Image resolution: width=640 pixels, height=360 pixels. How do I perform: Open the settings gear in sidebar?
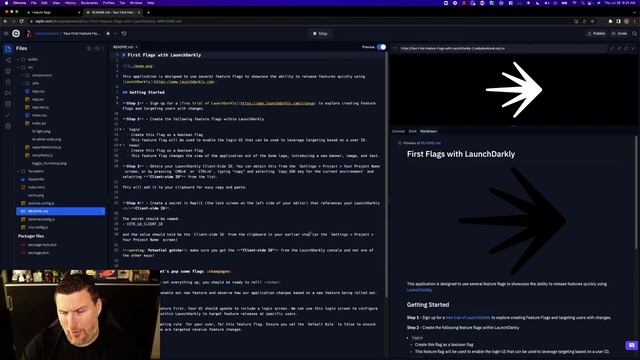[8, 126]
